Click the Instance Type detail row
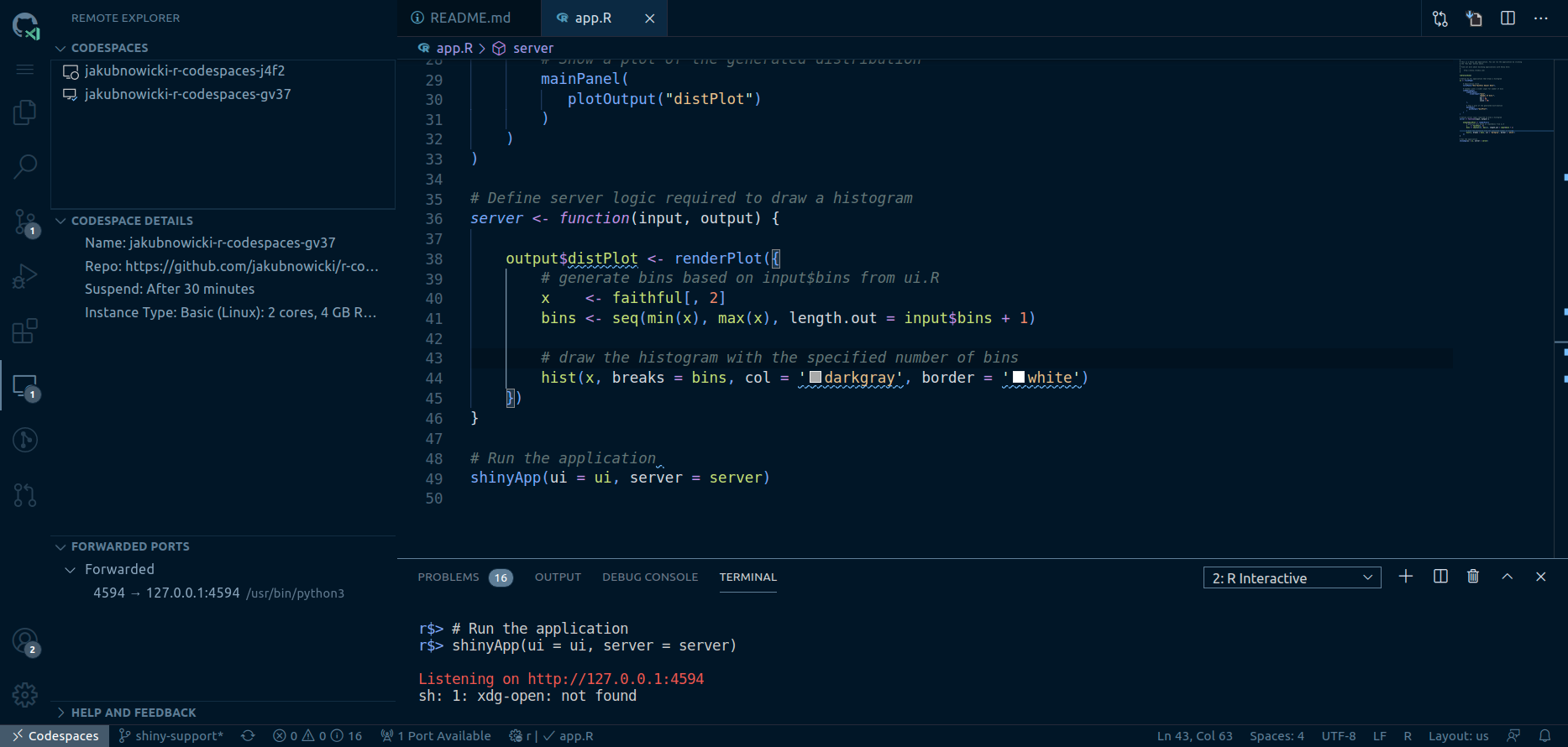The image size is (1568, 747). pyautogui.click(x=223, y=313)
